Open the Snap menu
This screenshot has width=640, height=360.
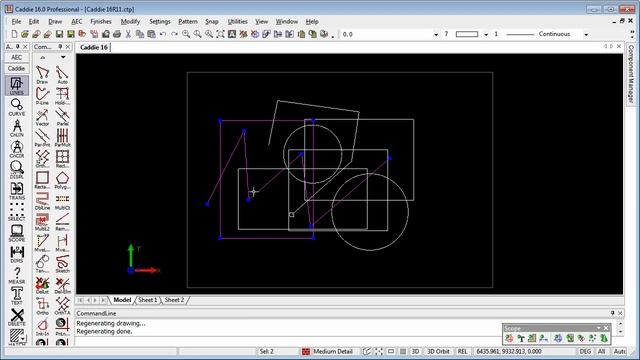(212, 22)
